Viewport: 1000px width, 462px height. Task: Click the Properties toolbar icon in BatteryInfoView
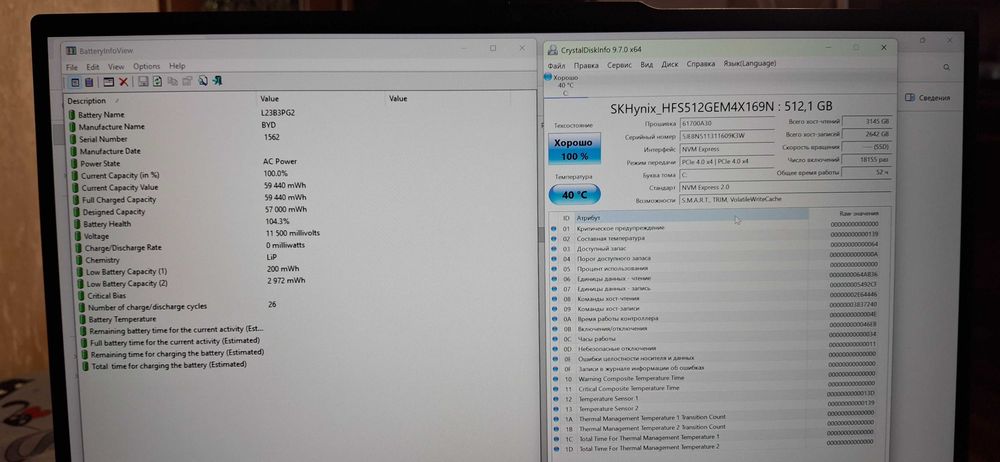[x=187, y=82]
